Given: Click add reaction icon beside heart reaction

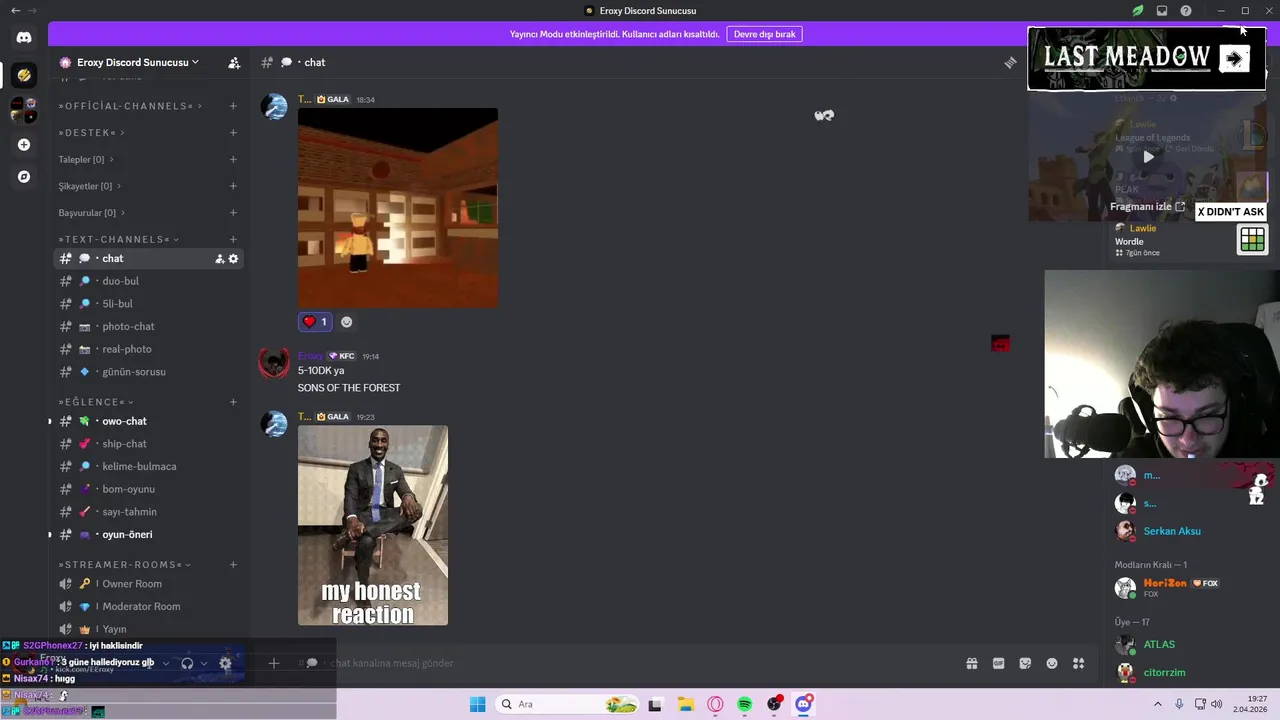Looking at the screenshot, I should (x=346, y=322).
